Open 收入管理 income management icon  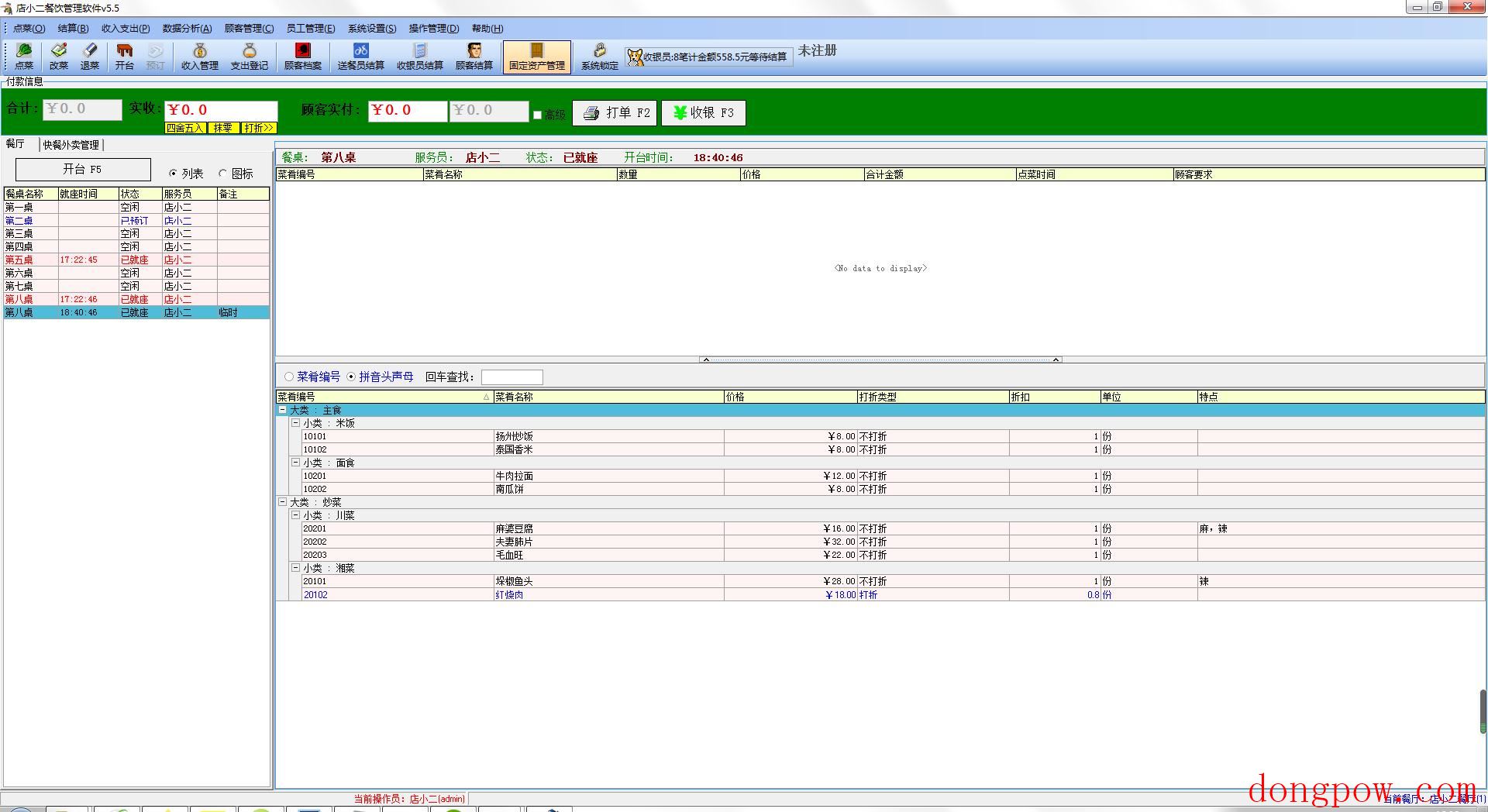point(200,57)
